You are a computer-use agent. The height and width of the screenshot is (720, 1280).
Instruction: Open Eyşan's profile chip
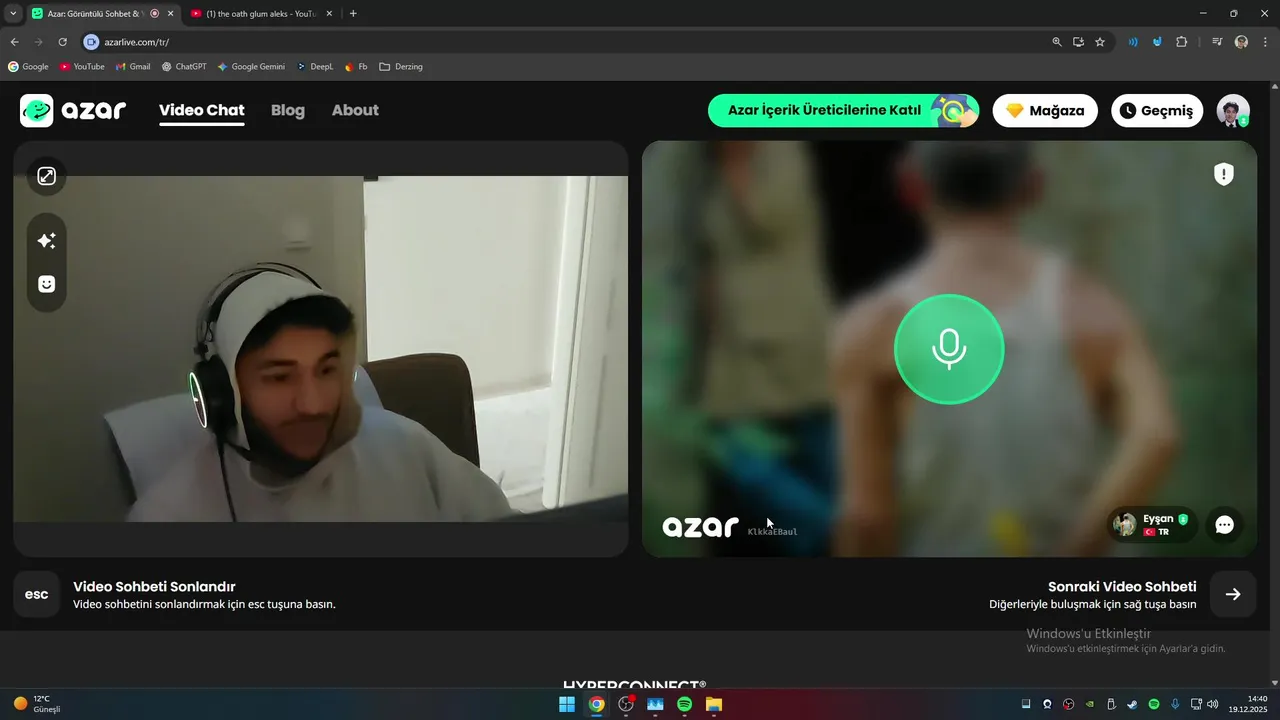click(x=1152, y=524)
